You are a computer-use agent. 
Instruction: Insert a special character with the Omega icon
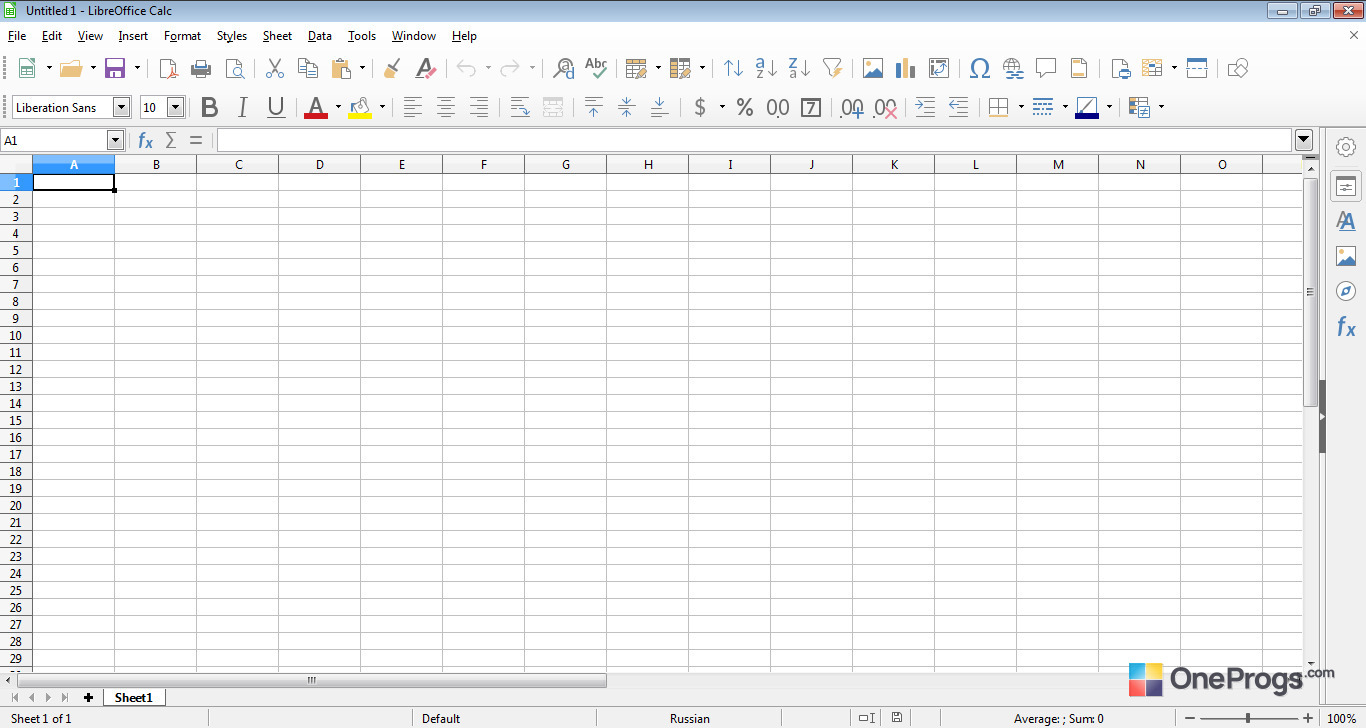[980, 68]
